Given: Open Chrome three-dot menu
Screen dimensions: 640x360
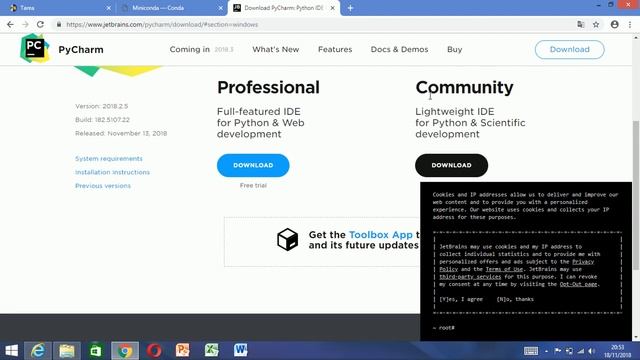Looking at the screenshot, I should (x=630, y=24).
